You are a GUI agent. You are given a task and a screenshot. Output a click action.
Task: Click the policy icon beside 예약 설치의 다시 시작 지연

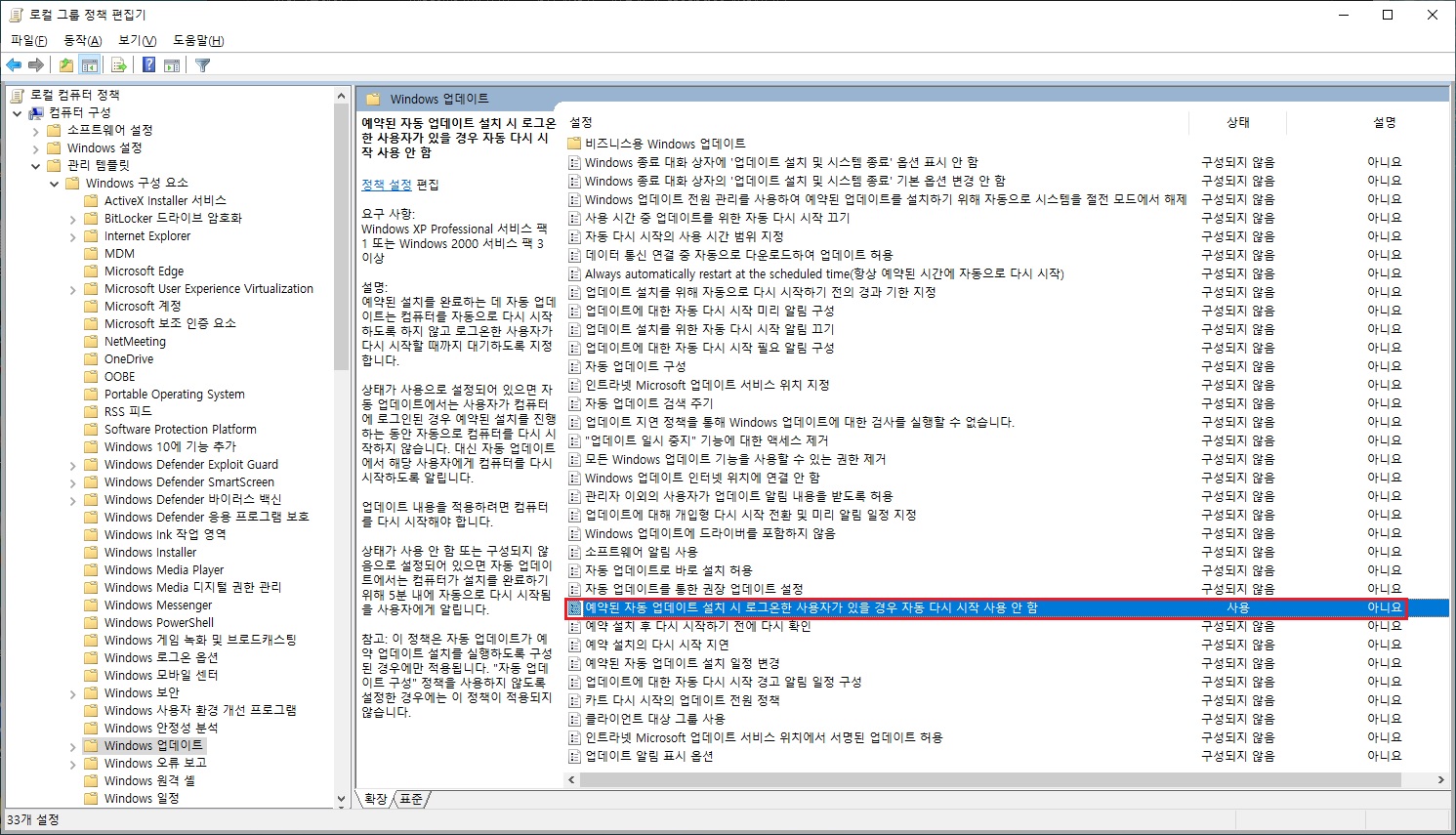[574, 645]
